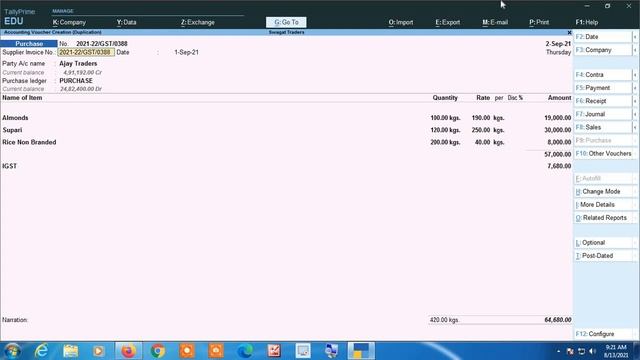Open F12: Configure settings
The image size is (640, 360).
[604, 334]
